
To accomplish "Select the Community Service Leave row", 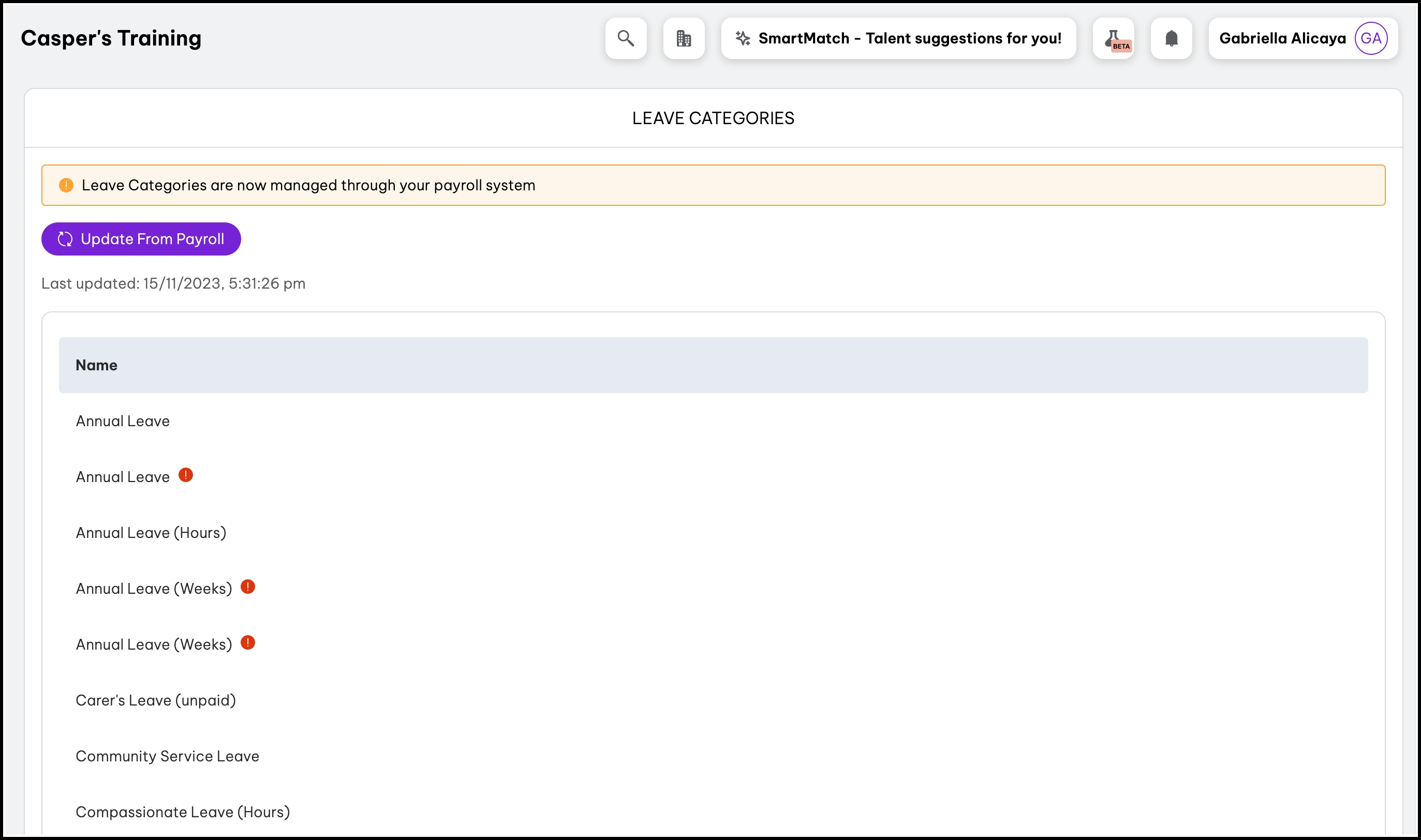I will pos(168,756).
